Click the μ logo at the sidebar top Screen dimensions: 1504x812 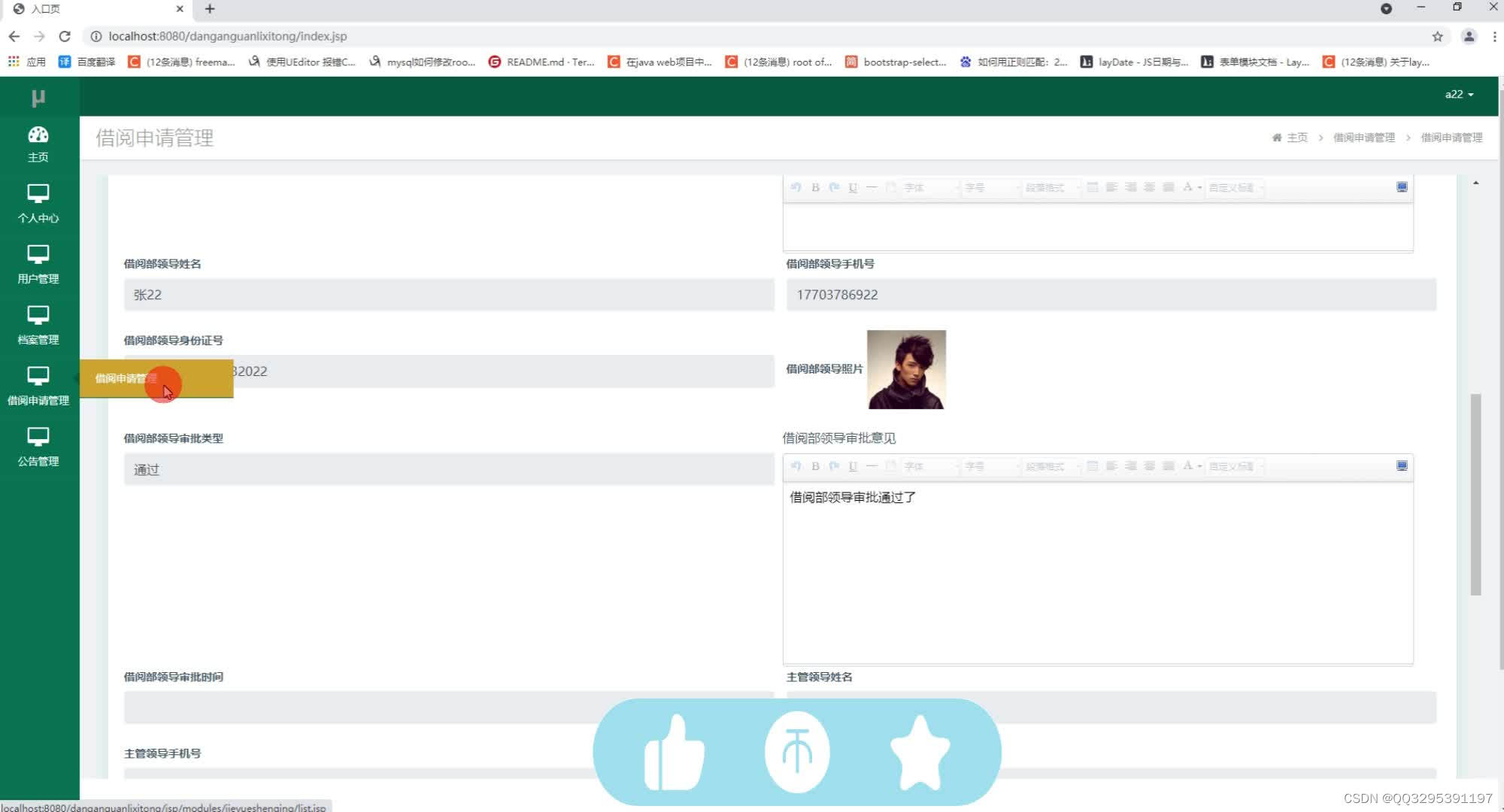pyautogui.click(x=38, y=97)
